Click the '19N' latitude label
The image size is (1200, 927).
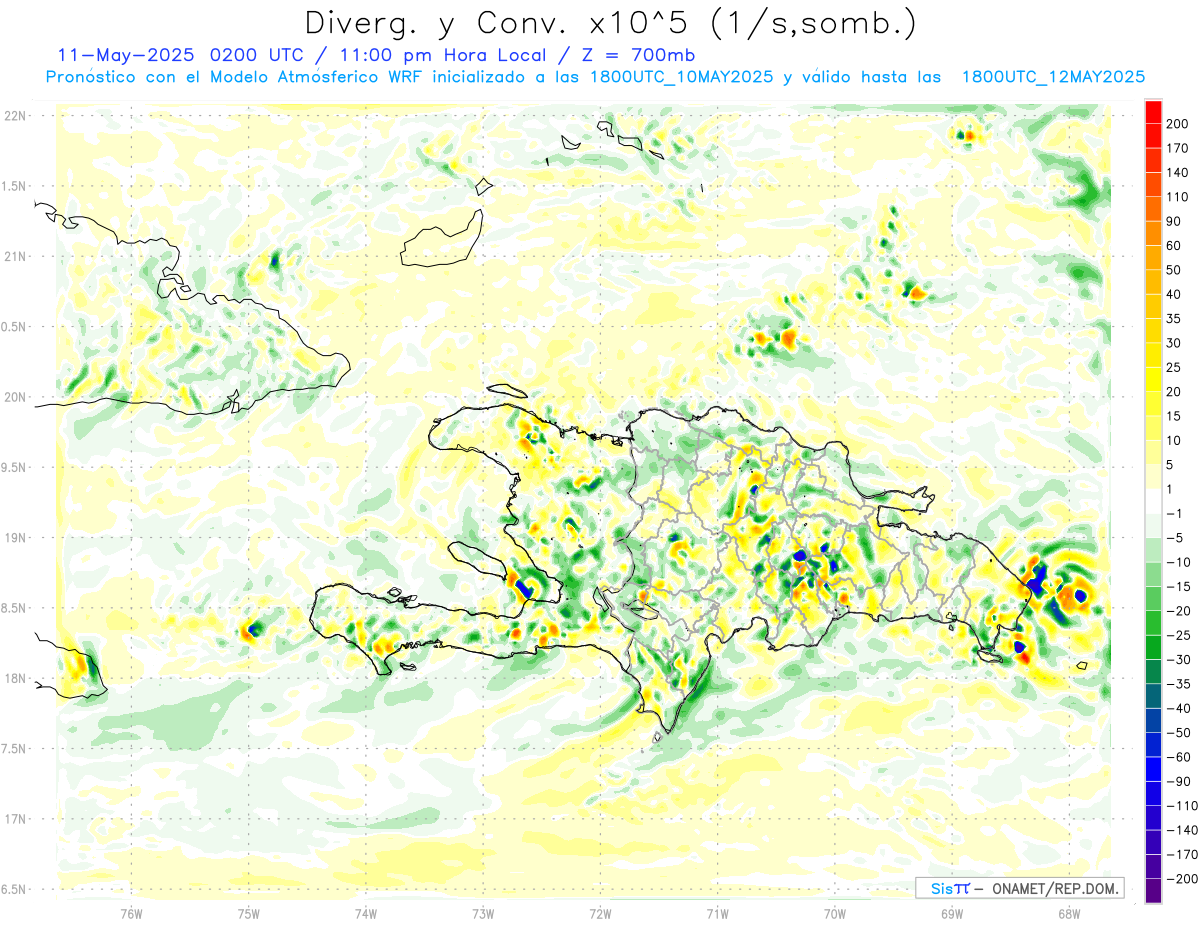pyautogui.click(x=14, y=538)
